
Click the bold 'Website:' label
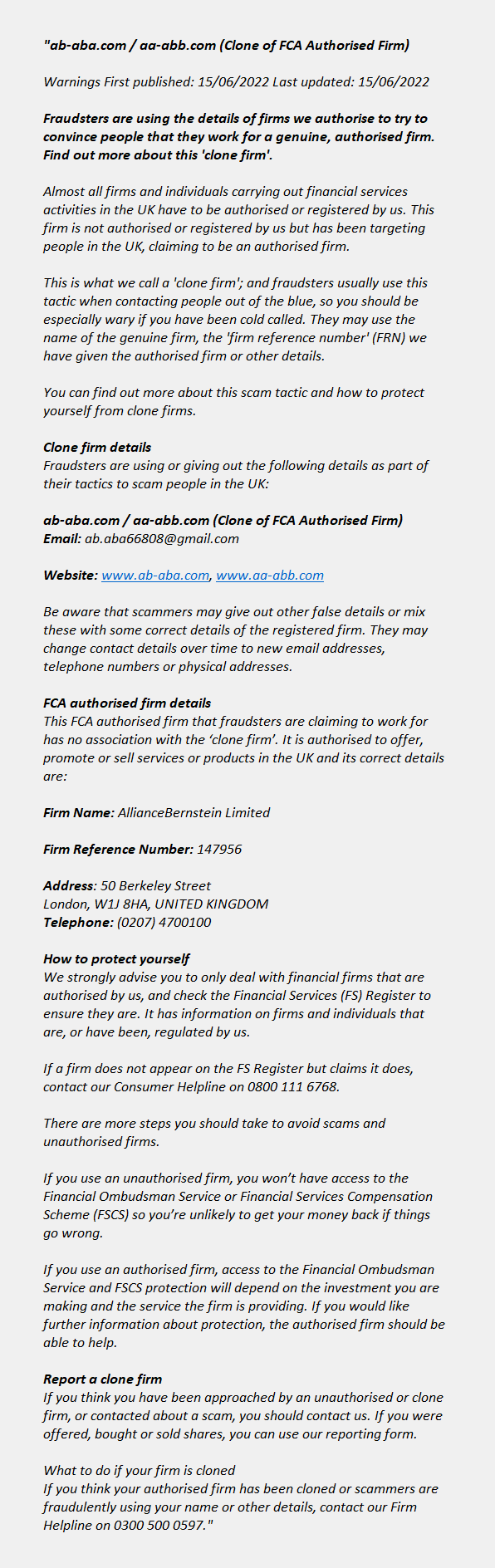[x=71, y=575]
